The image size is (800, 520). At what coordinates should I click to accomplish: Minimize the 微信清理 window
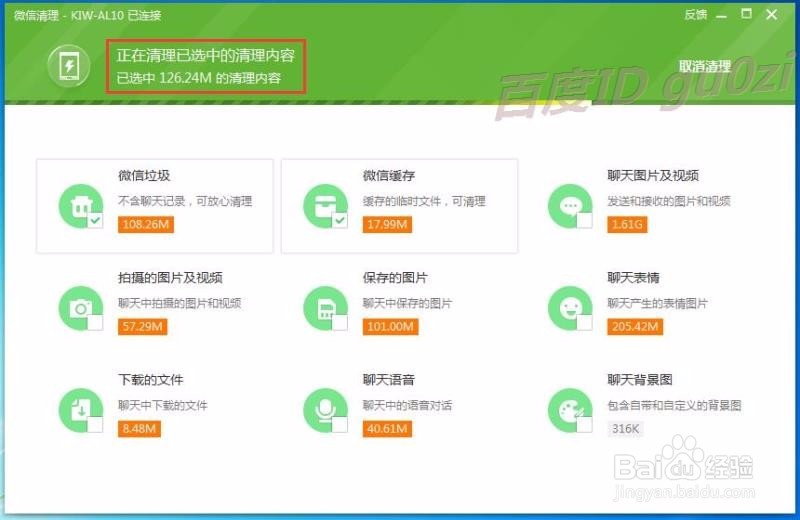[x=721, y=16]
